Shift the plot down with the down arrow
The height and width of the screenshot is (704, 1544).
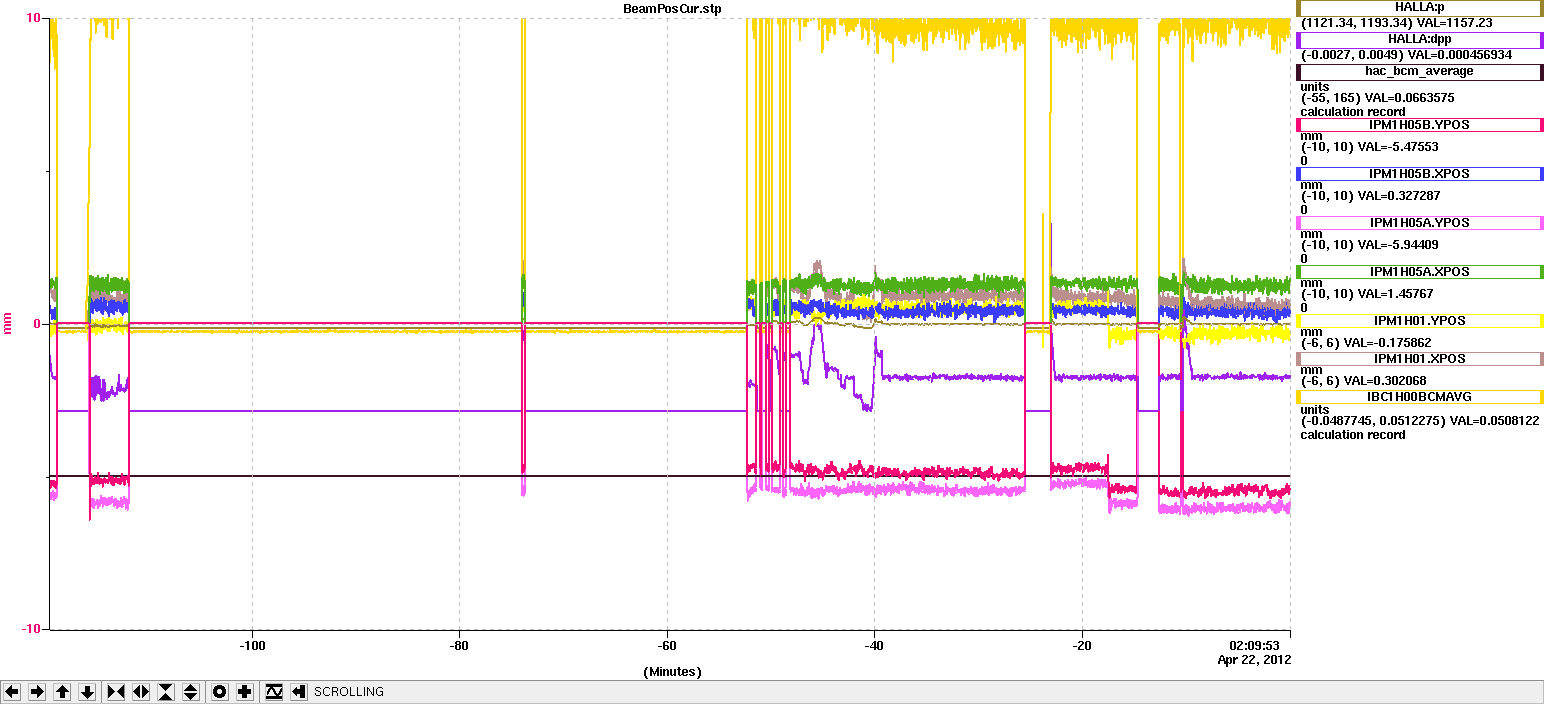(87, 691)
